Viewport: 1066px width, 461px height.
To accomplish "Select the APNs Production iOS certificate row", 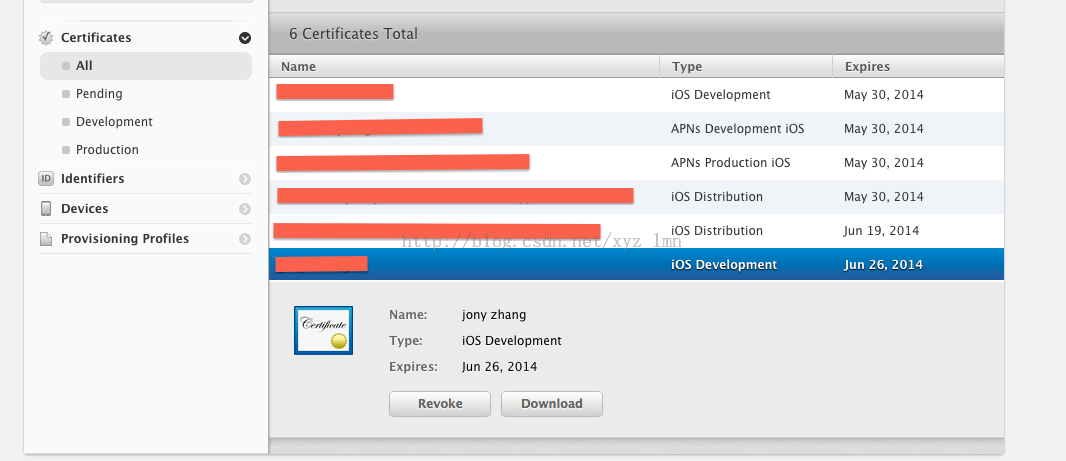I will (x=636, y=163).
